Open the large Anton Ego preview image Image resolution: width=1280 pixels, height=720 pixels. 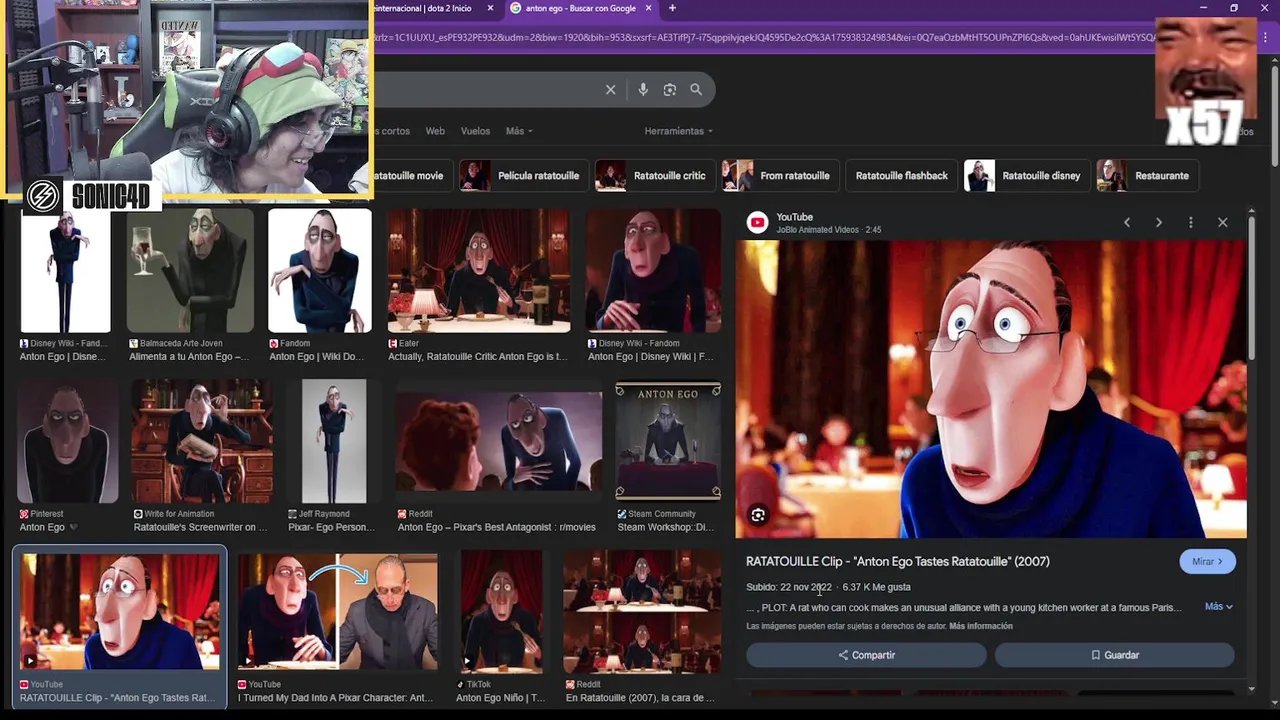point(991,389)
